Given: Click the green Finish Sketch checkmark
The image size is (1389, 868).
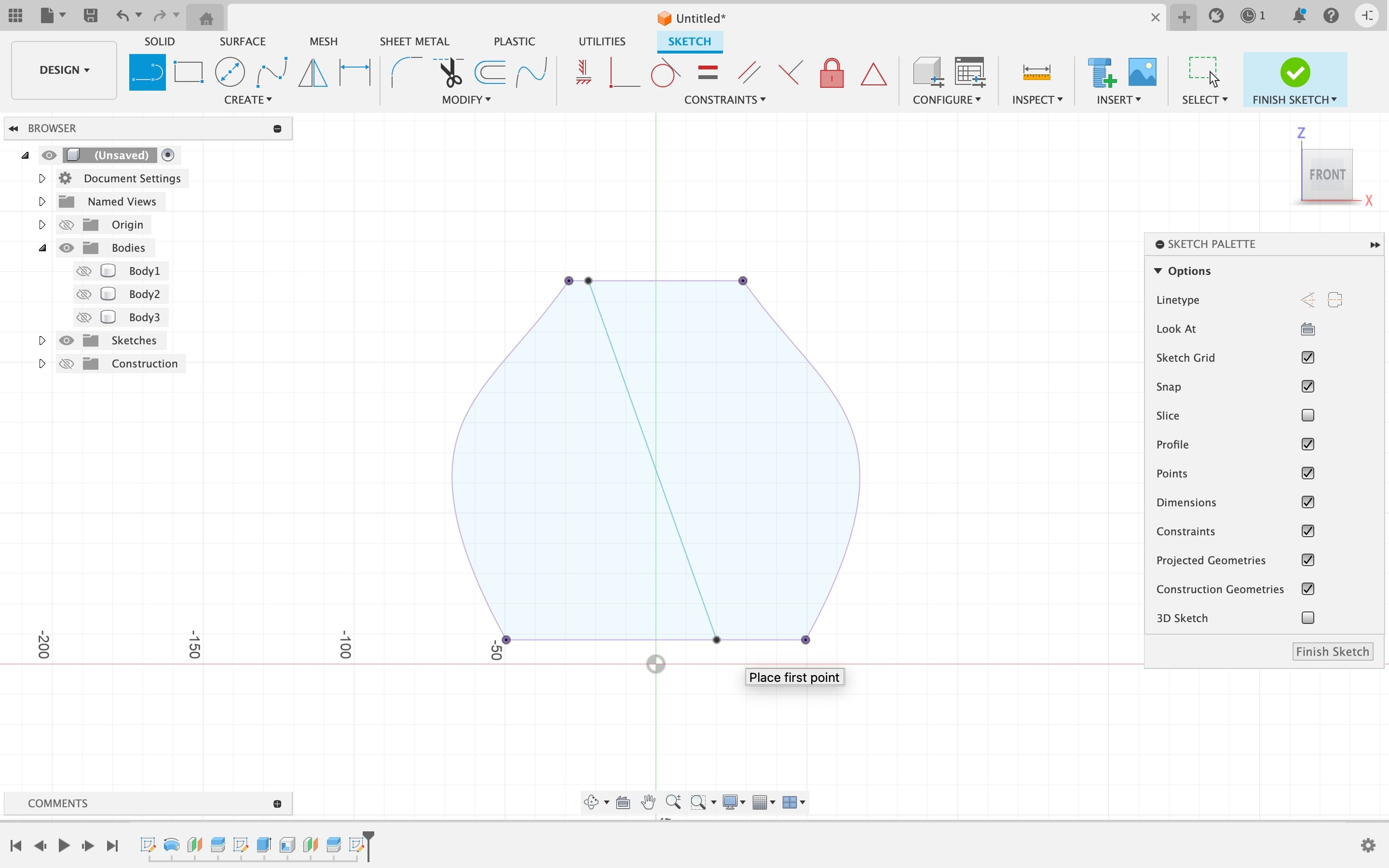Looking at the screenshot, I should point(1295,72).
